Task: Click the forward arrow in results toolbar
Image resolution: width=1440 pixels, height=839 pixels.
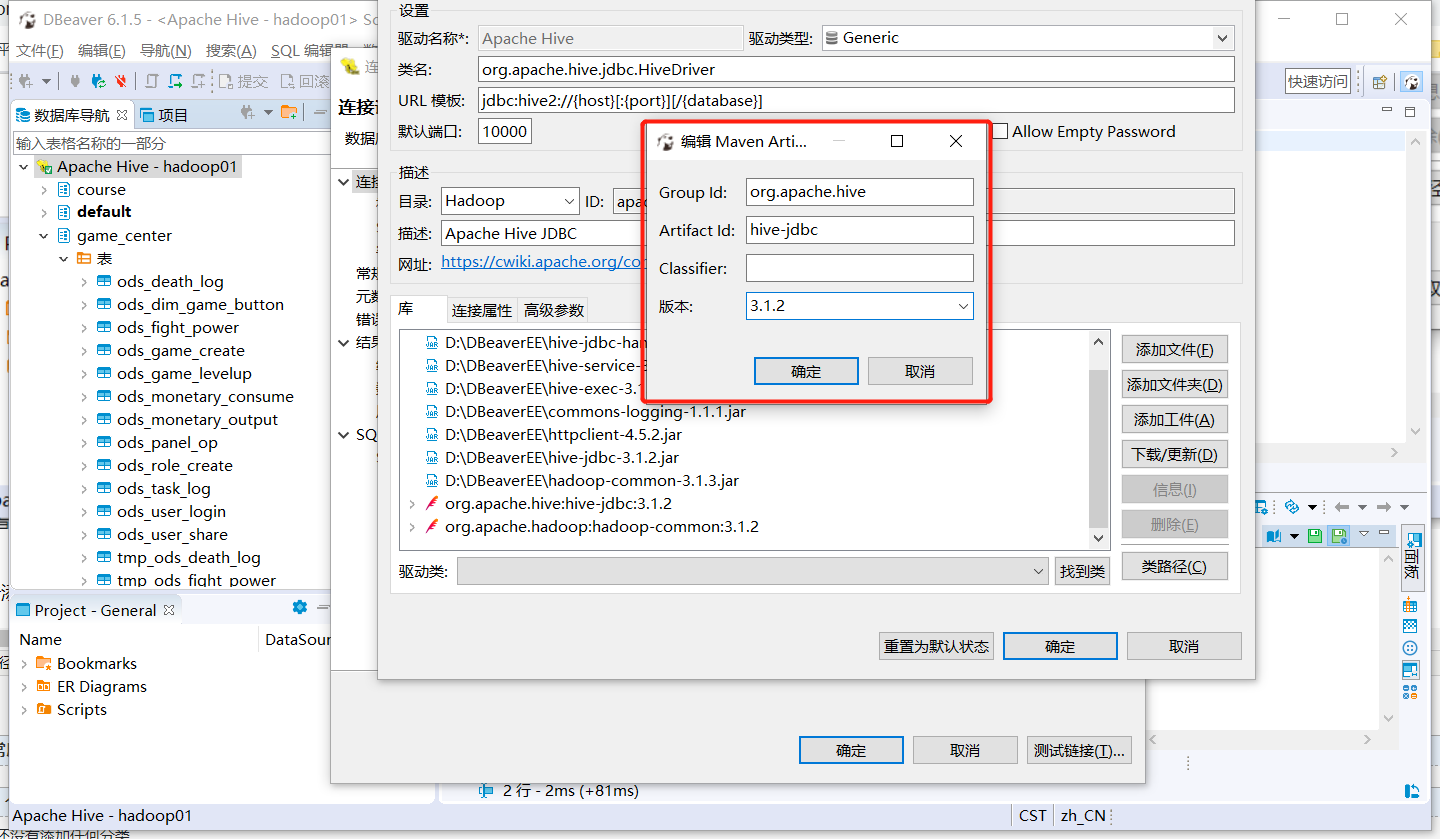Action: tap(1384, 507)
